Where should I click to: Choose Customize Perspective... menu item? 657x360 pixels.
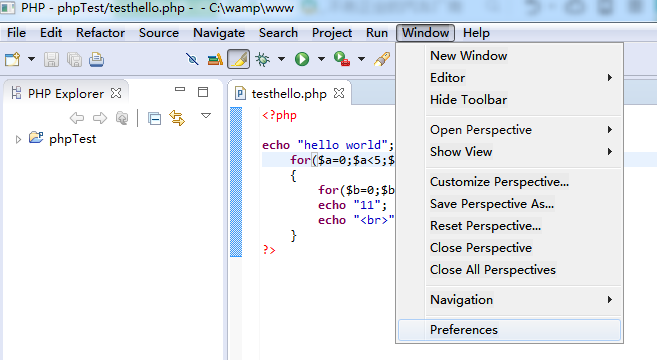click(x=510, y=182)
